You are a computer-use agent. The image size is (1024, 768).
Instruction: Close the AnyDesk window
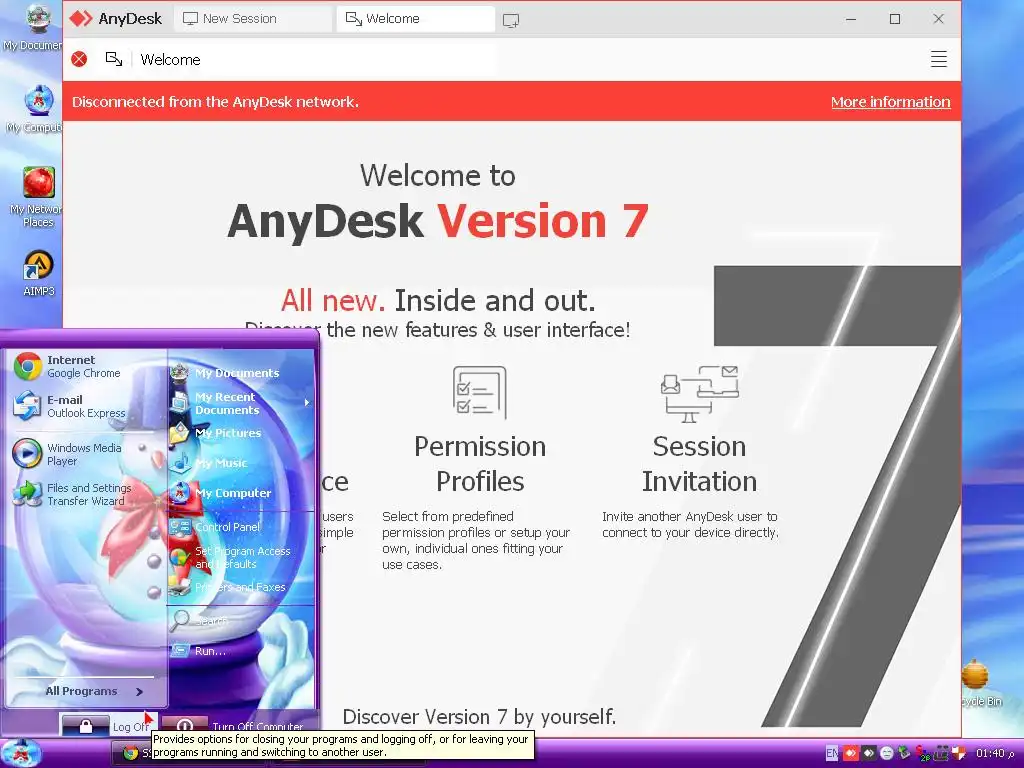point(938,19)
